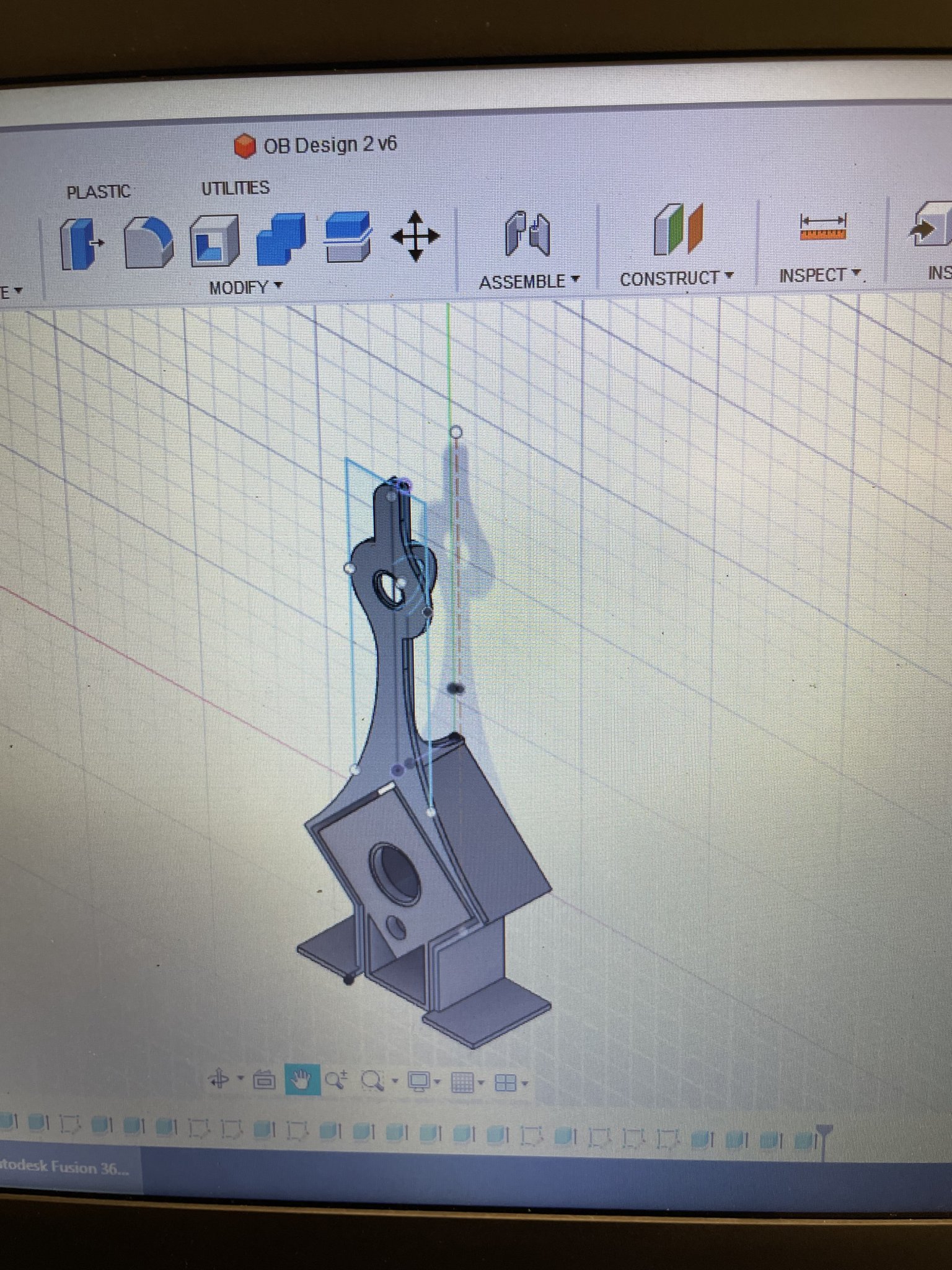The width and height of the screenshot is (952, 1270).
Task: Select the Press Pull tool icon
Action: pos(82,244)
